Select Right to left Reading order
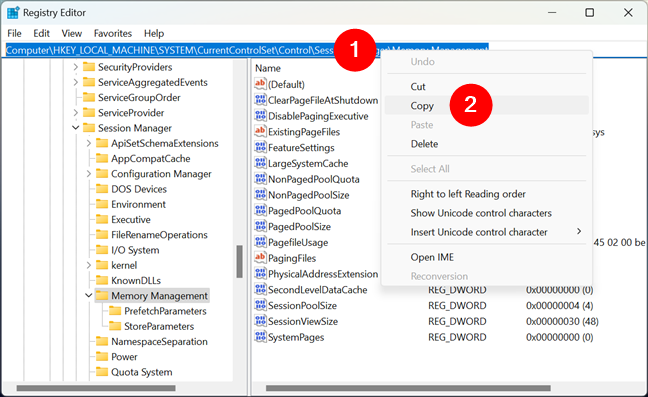This screenshot has height=397, width=648. click(486, 194)
